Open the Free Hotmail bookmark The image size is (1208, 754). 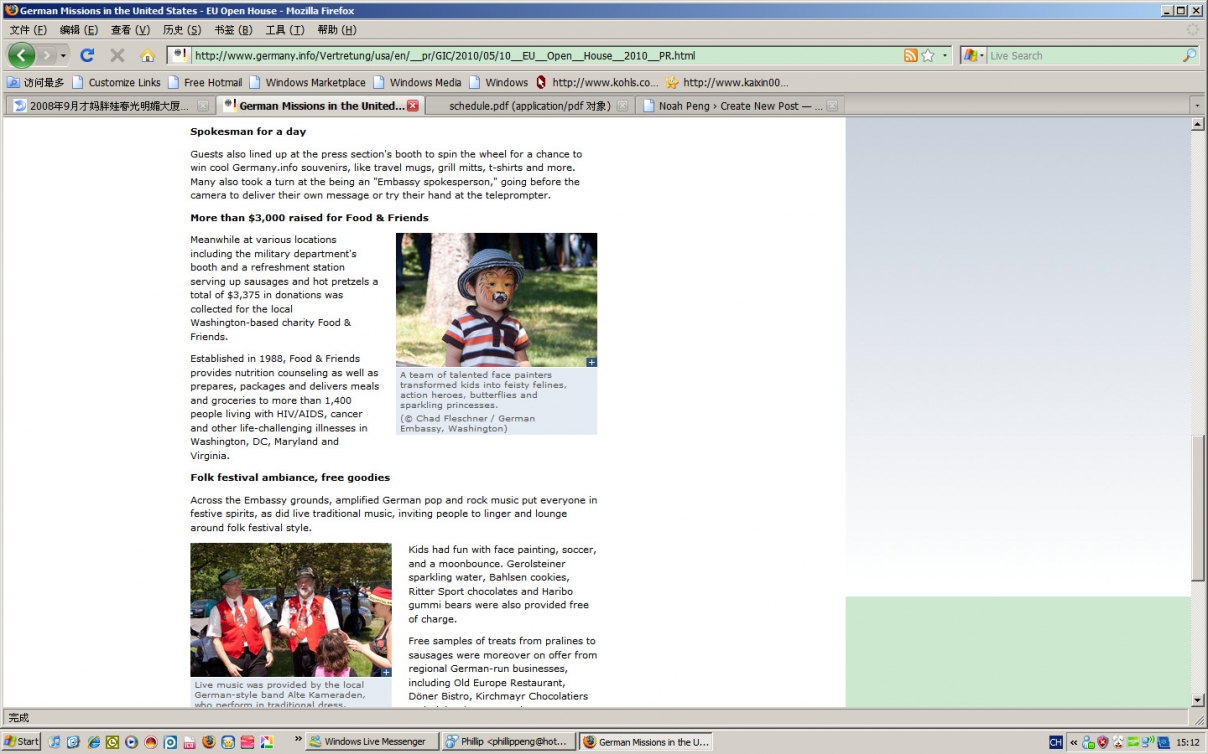pyautogui.click(x=205, y=82)
